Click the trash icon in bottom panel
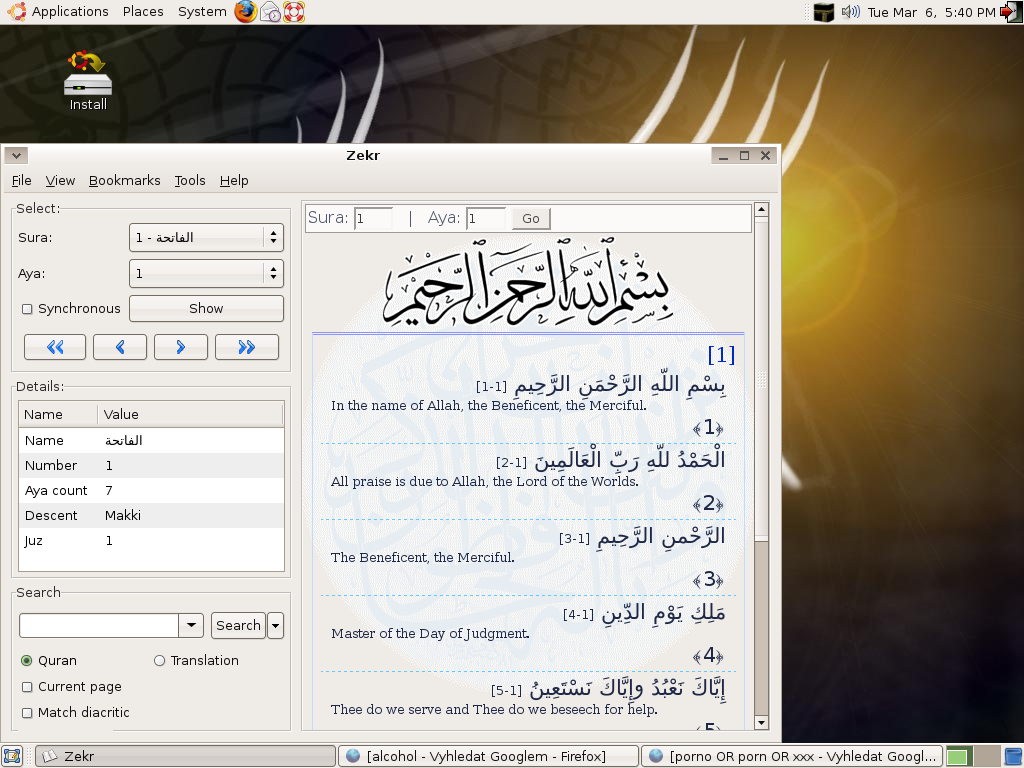1024x768 pixels. pos(1013,756)
